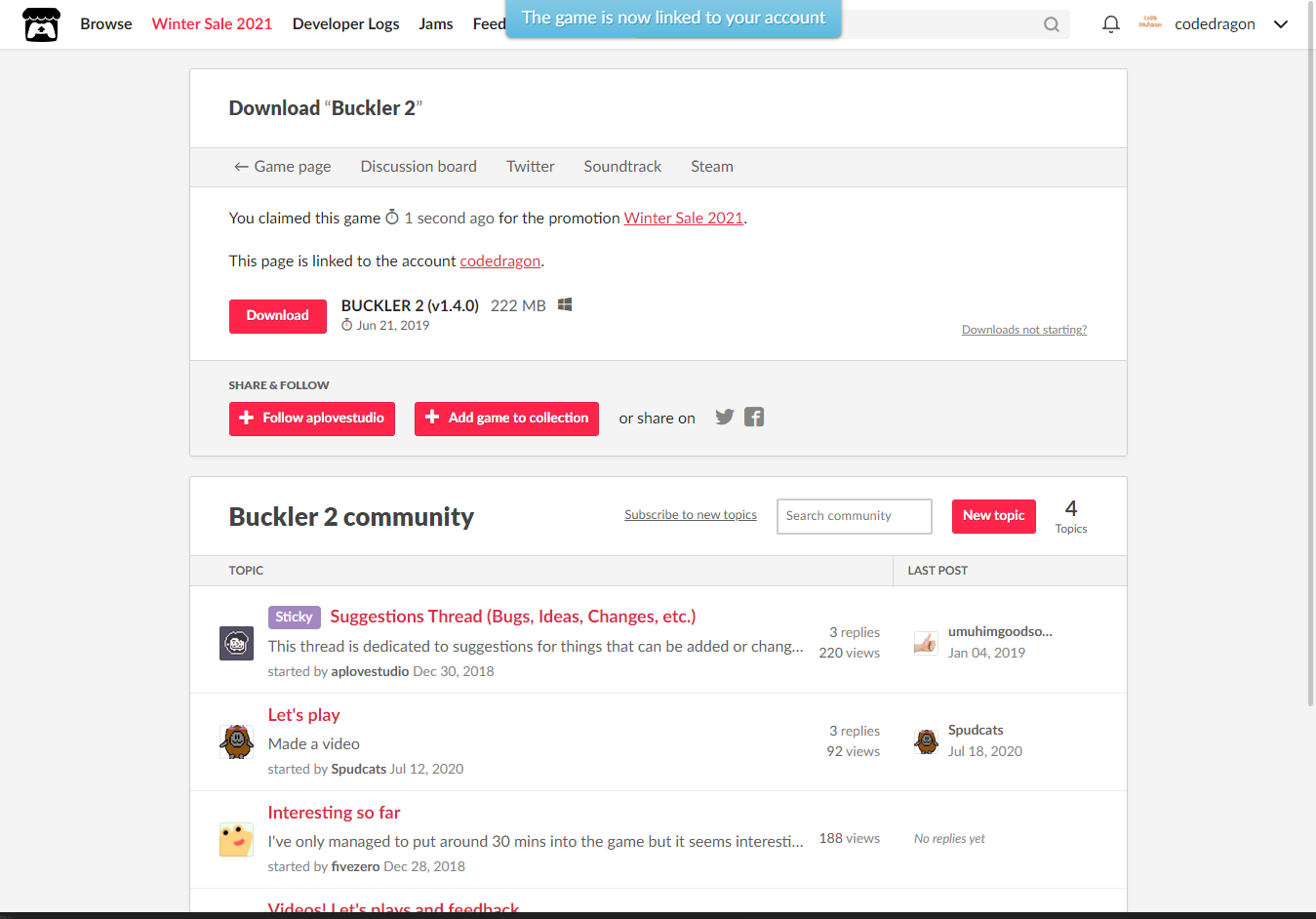
Task: Click the codedragon profile avatar
Action: pyautogui.click(x=1150, y=23)
